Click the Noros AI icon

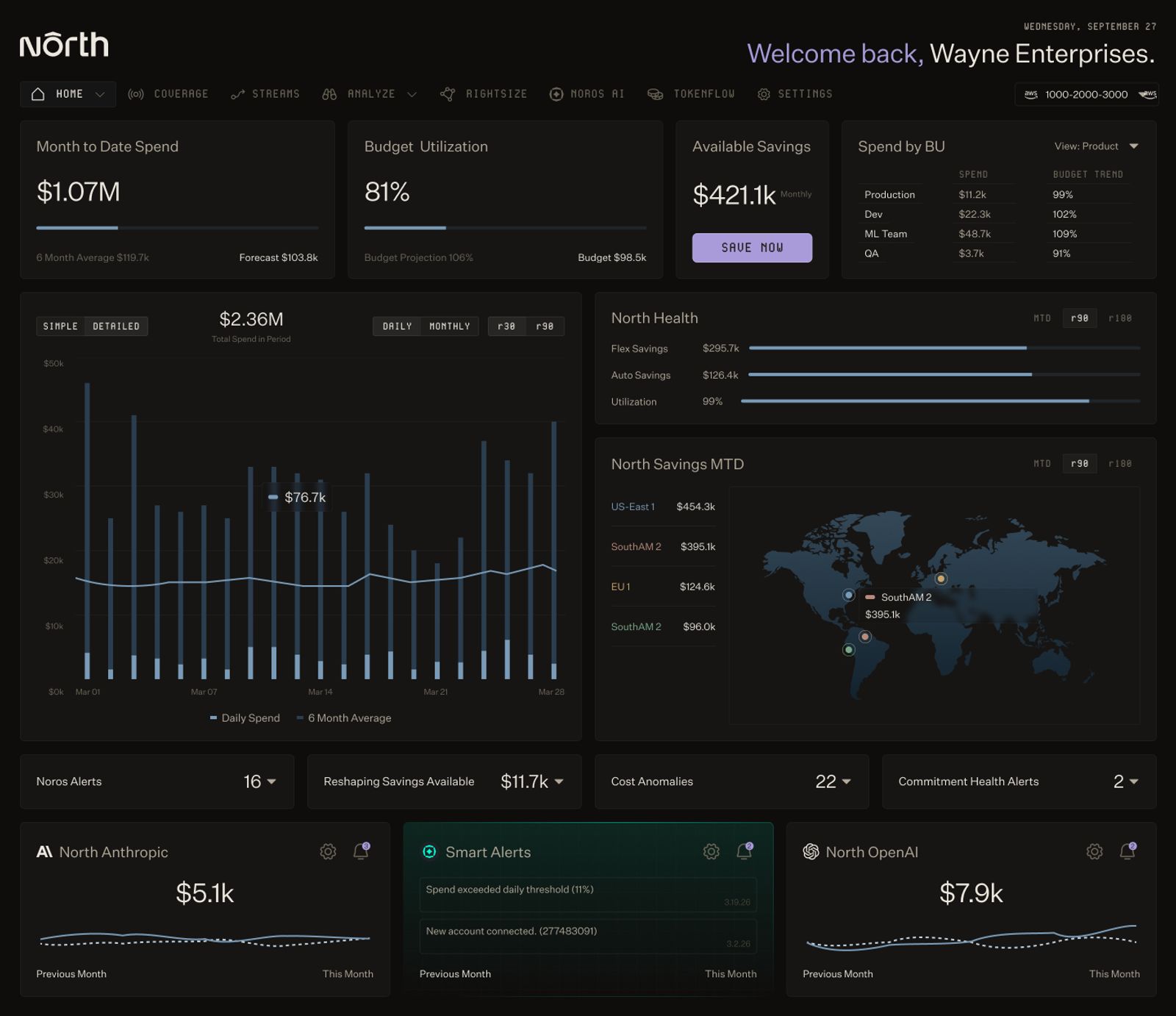point(556,94)
